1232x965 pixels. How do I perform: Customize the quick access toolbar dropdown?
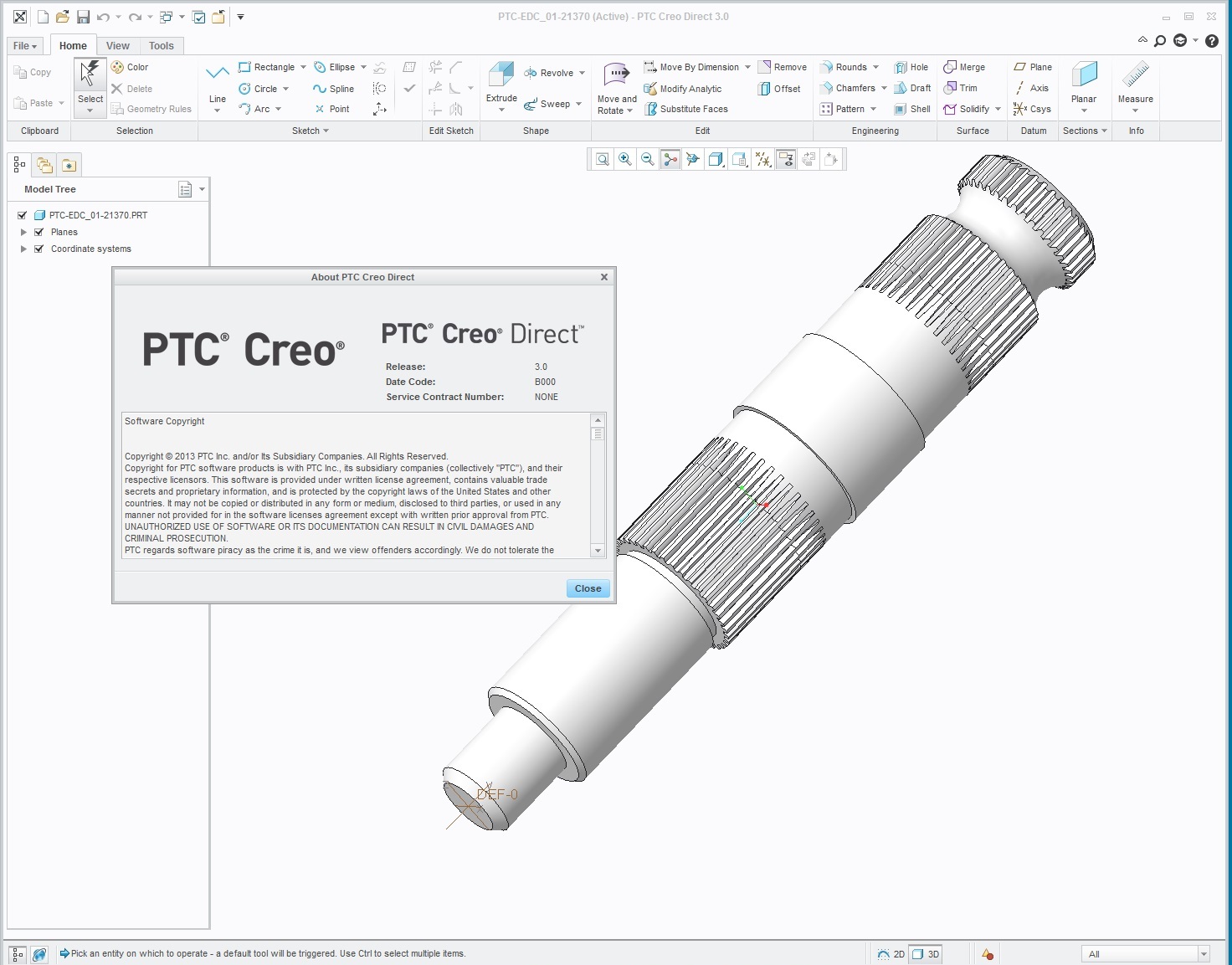[240, 17]
